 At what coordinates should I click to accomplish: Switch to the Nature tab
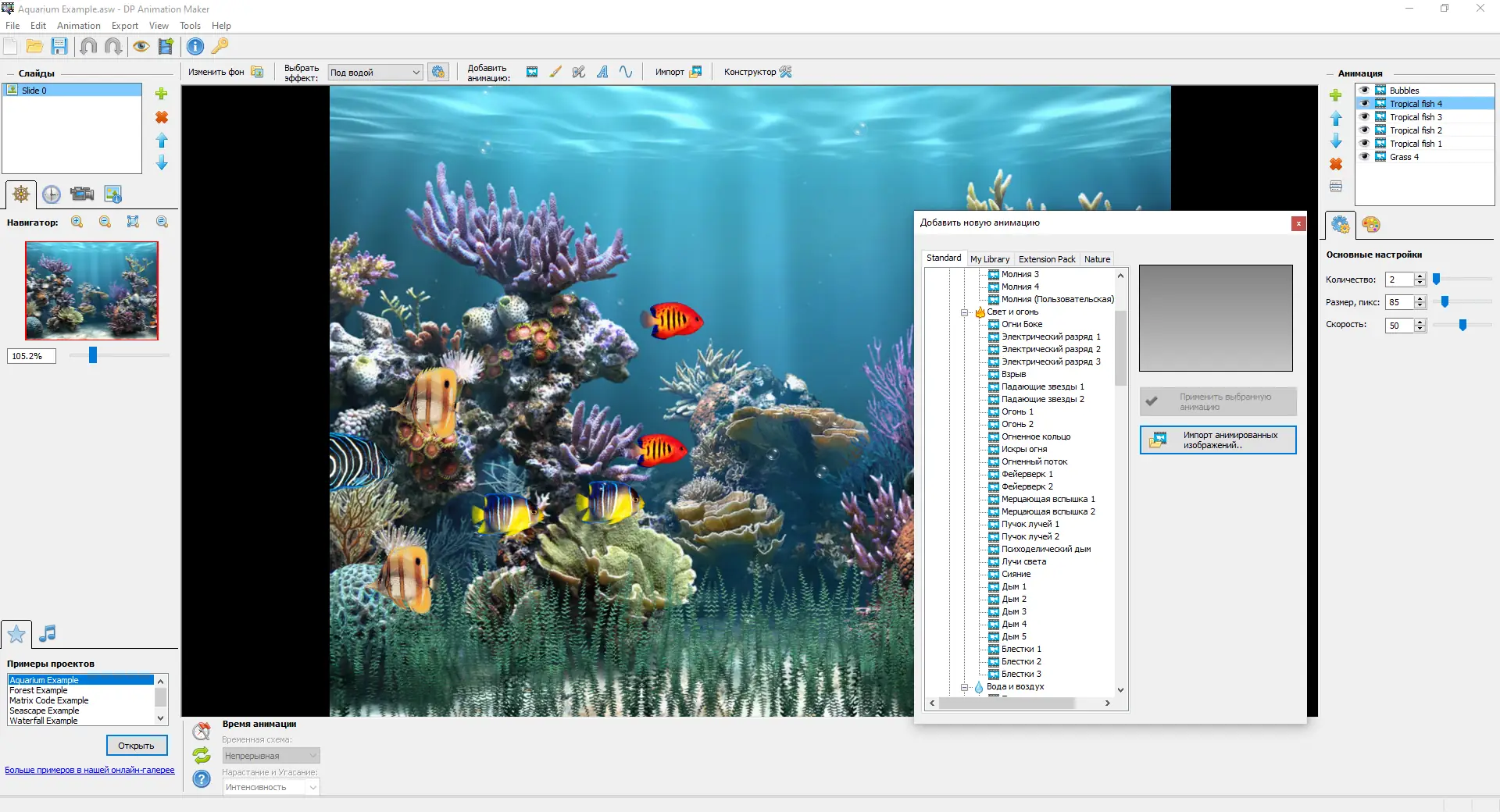[x=1097, y=258]
